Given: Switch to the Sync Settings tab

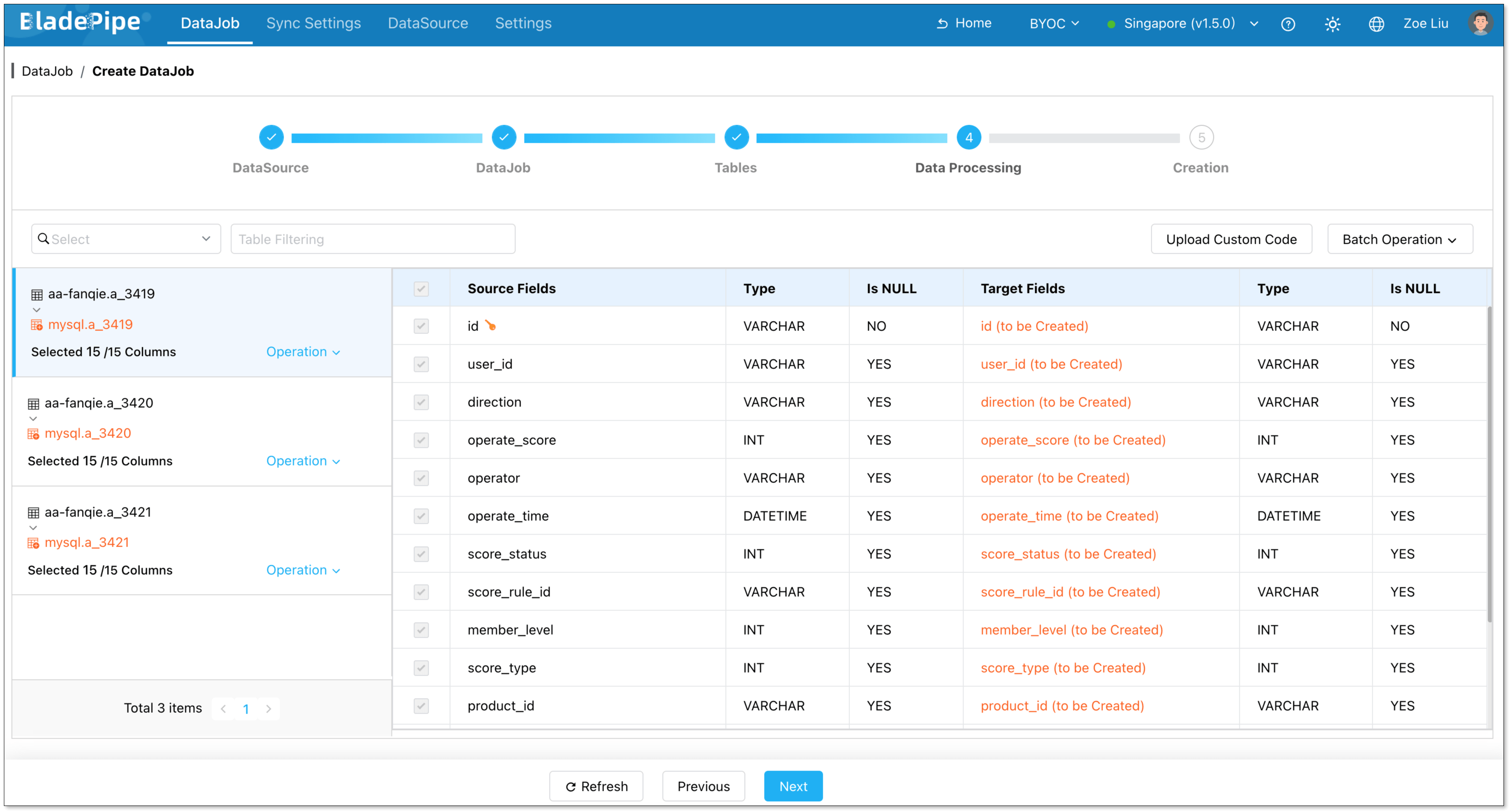Looking at the screenshot, I should coord(313,23).
